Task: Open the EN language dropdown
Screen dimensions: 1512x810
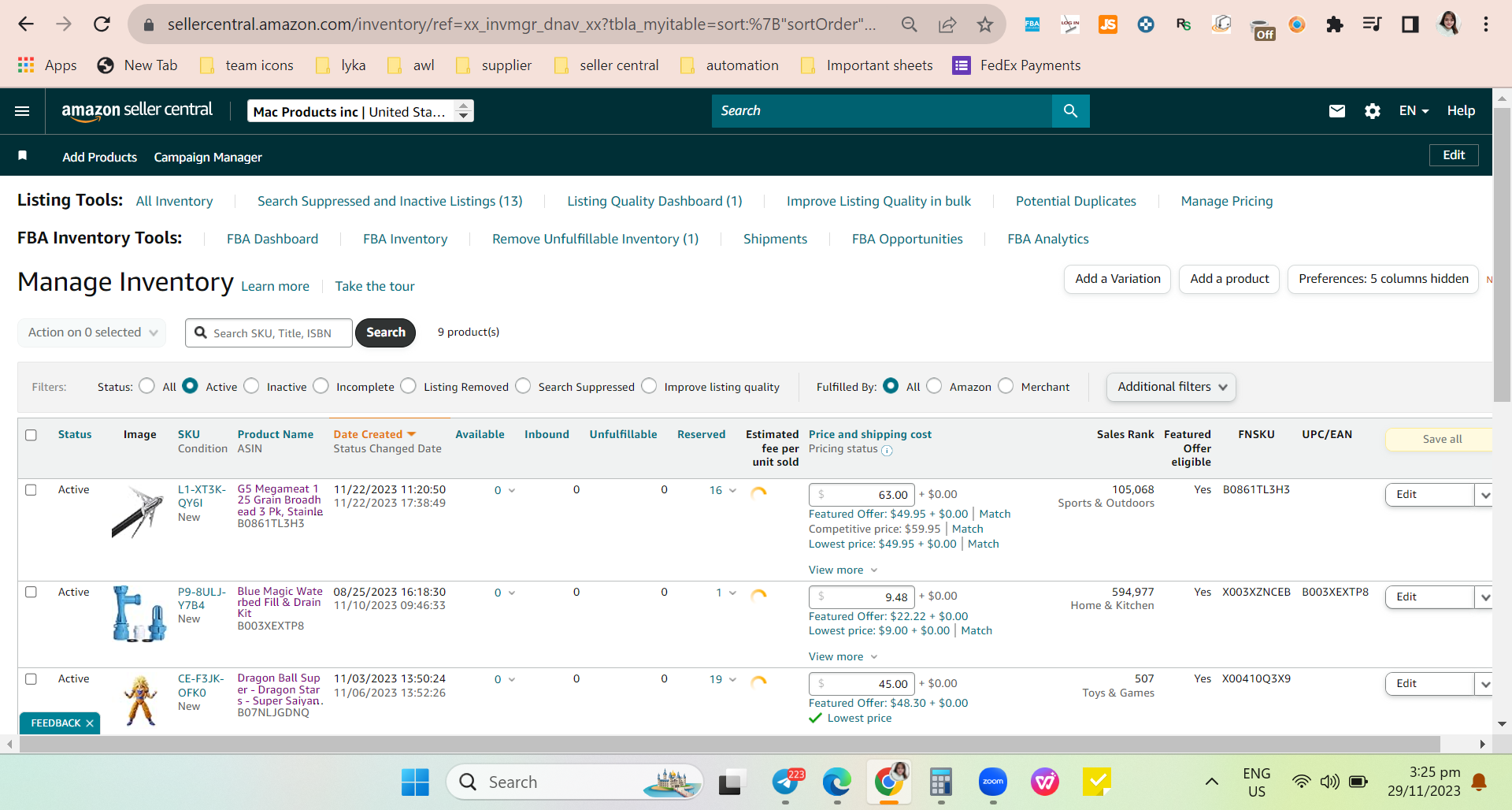Action: pyautogui.click(x=1414, y=111)
